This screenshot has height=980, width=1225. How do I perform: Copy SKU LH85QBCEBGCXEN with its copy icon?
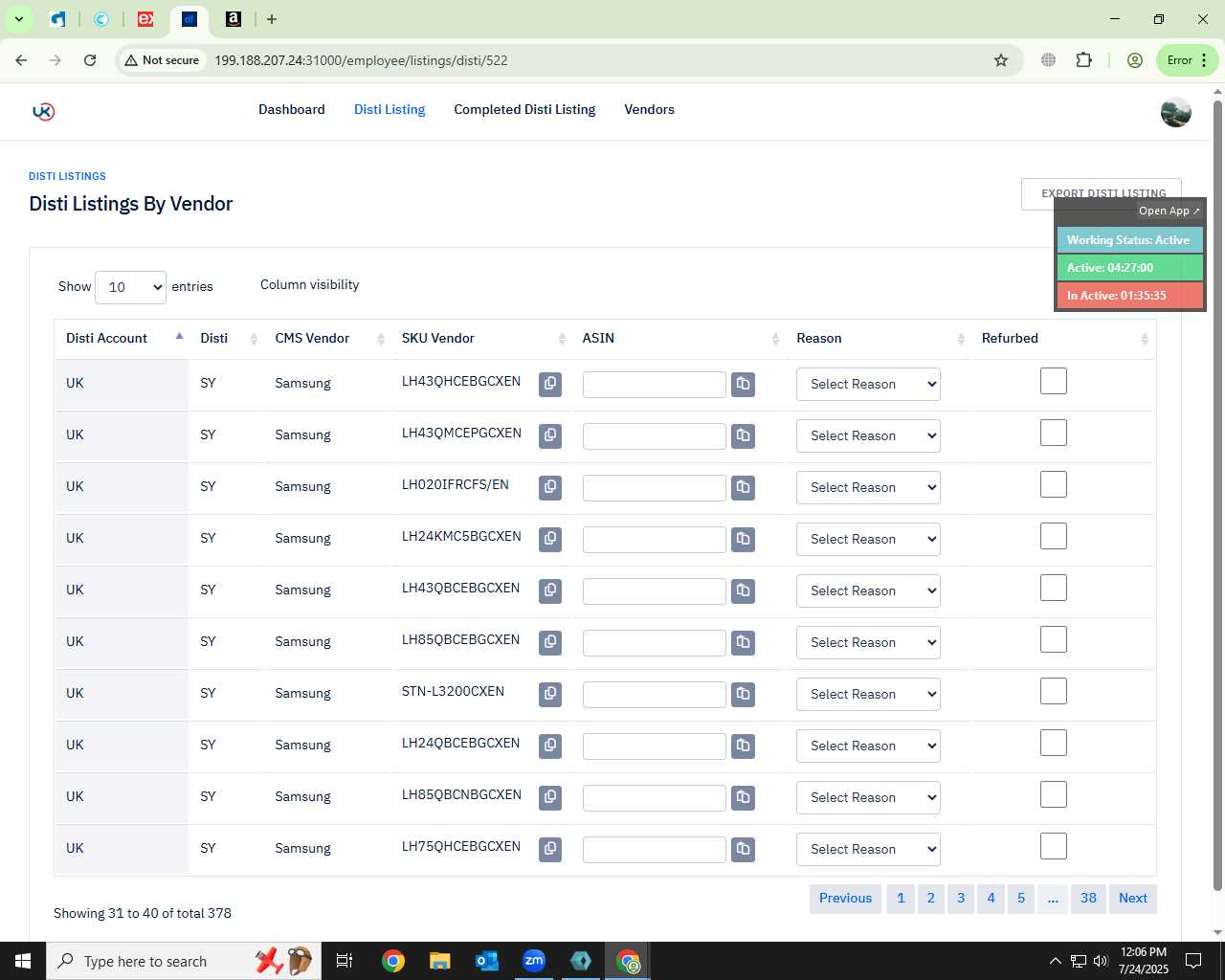pos(550,642)
